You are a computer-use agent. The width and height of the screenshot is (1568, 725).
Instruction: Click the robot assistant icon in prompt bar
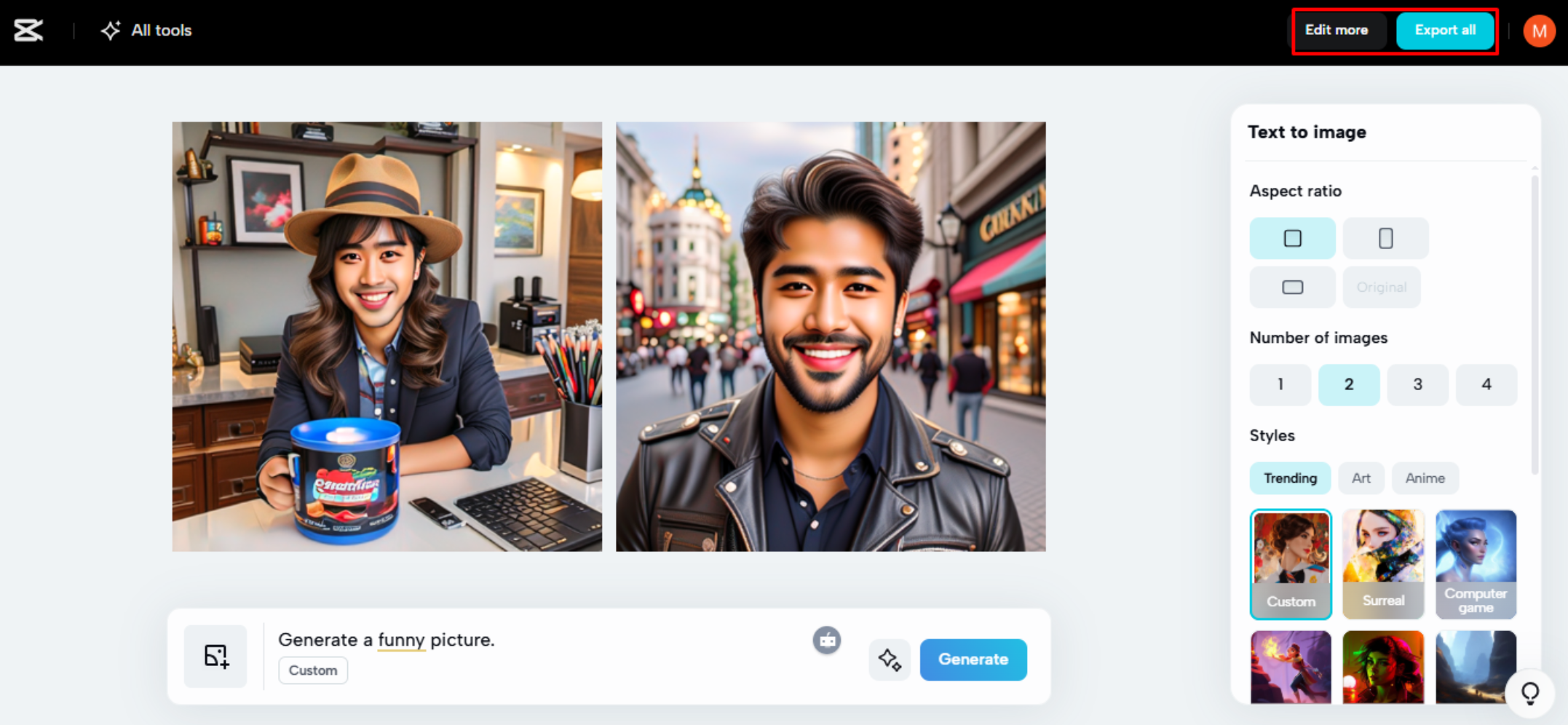(x=826, y=640)
